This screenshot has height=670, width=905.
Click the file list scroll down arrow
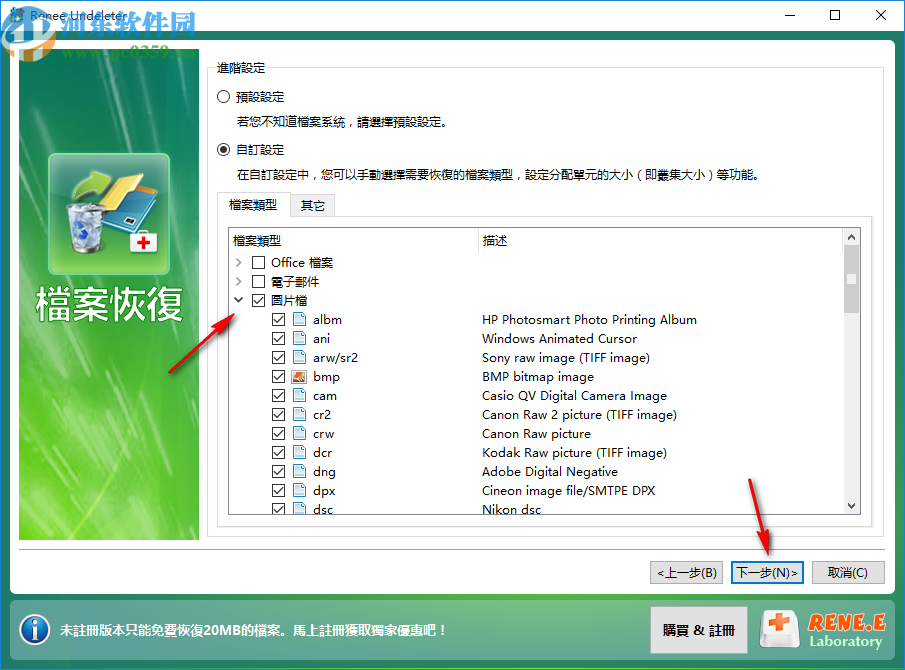[x=851, y=506]
